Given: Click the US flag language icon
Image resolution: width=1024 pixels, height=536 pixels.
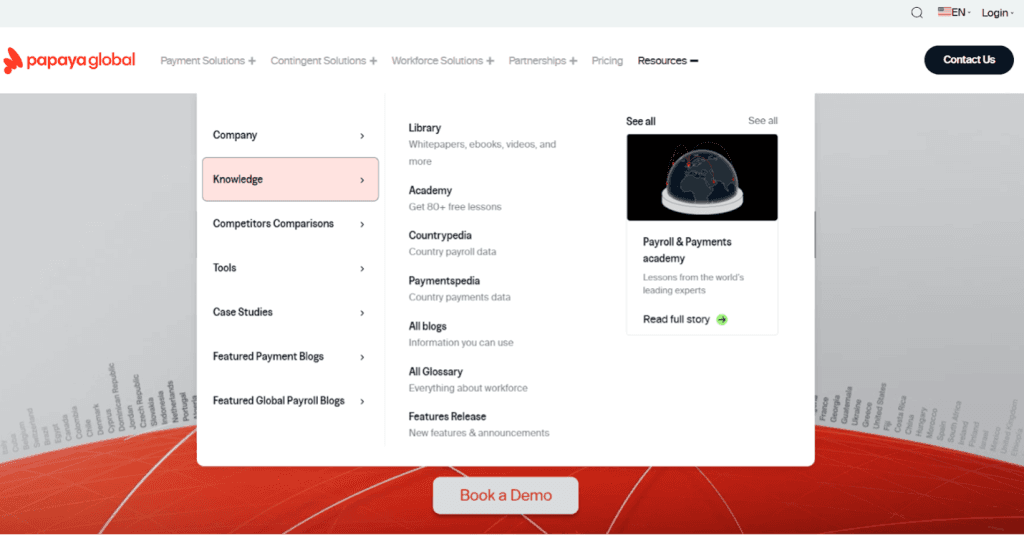Looking at the screenshot, I should click(x=945, y=12).
